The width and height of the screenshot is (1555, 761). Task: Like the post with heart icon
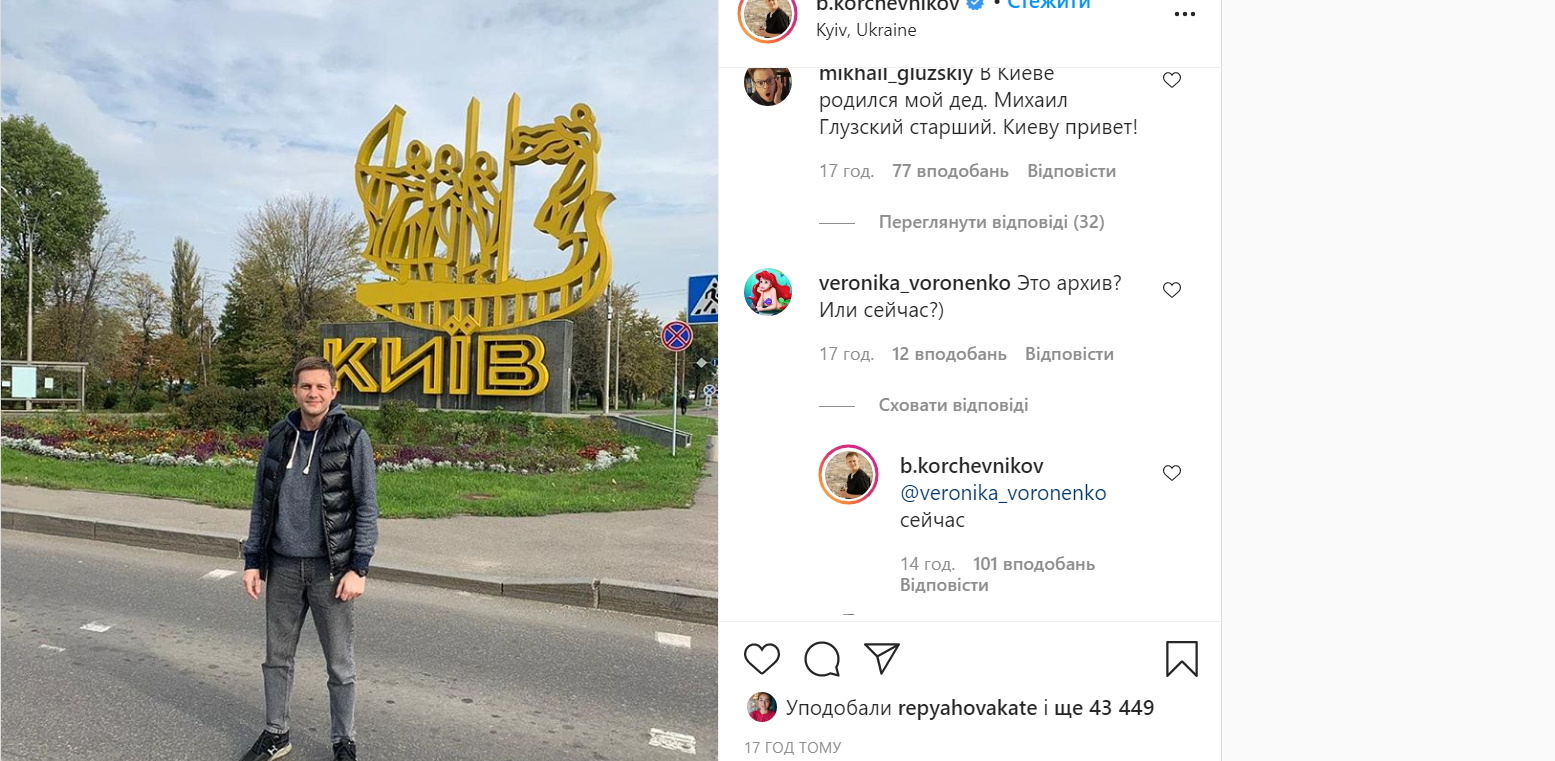[x=762, y=659]
